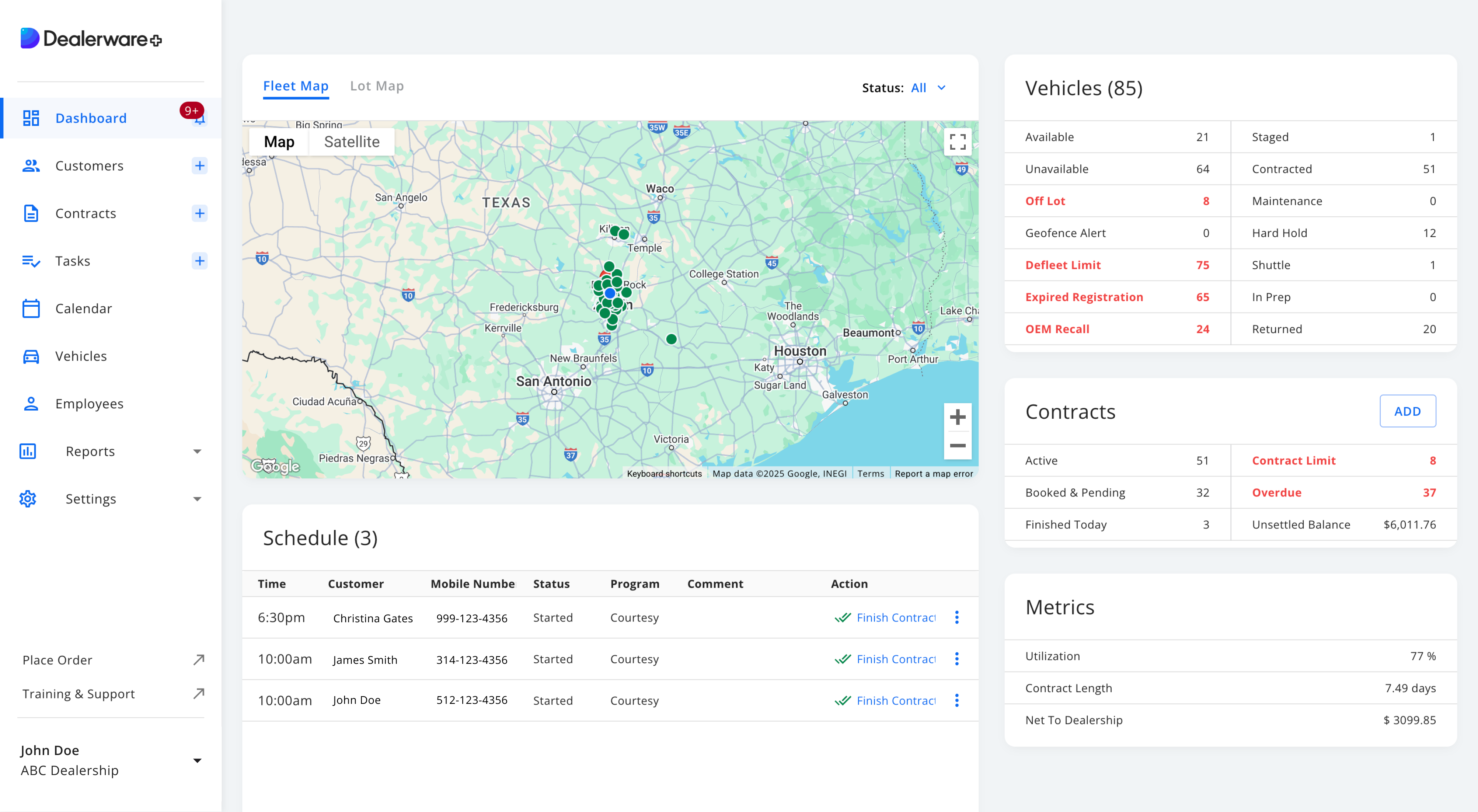Sort schedule by Status column header
Viewport: 1478px width, 812px height.
pyautogui.click(x=551, y=584)
